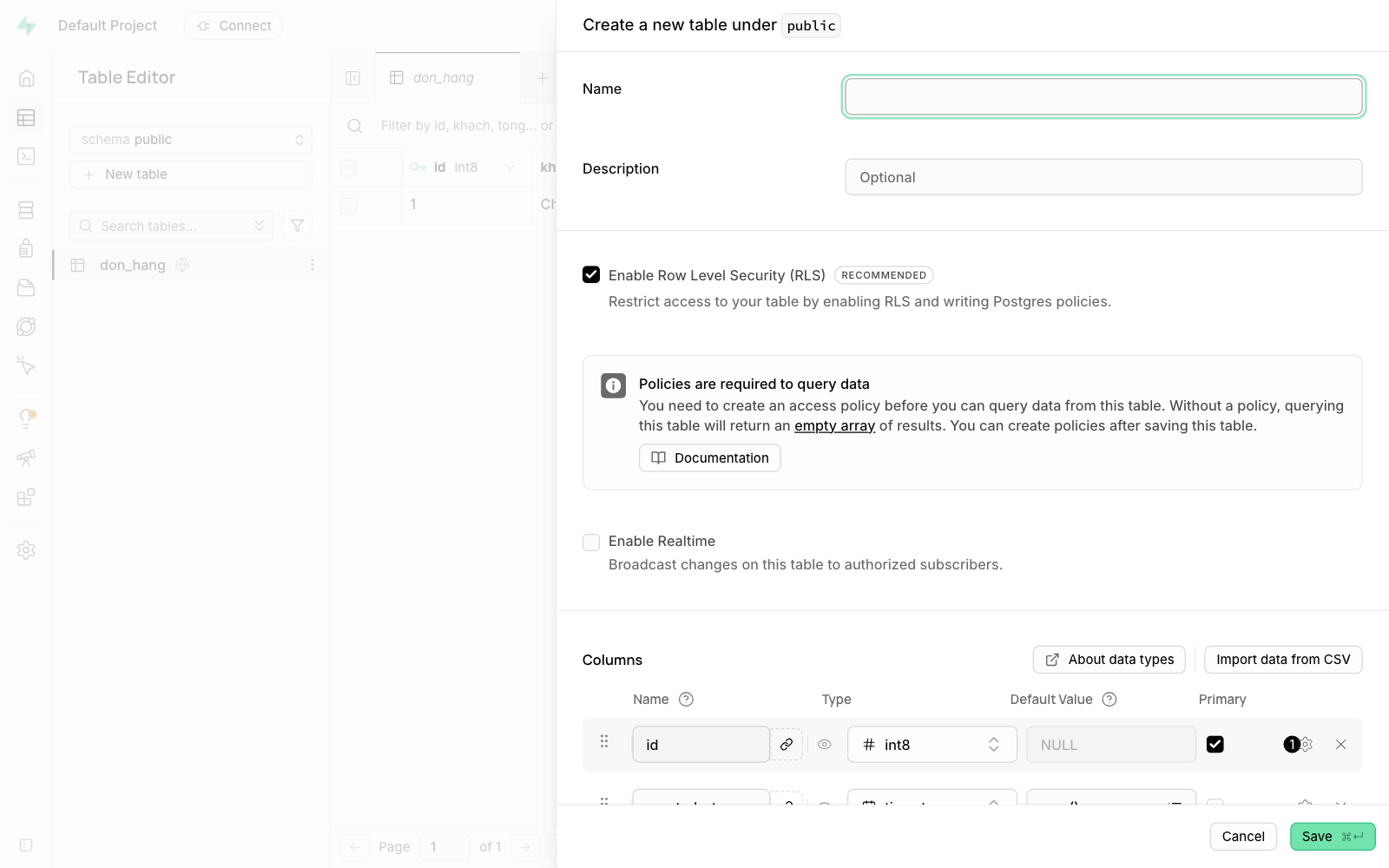Click the Save button

click(x=1333, y=836)
